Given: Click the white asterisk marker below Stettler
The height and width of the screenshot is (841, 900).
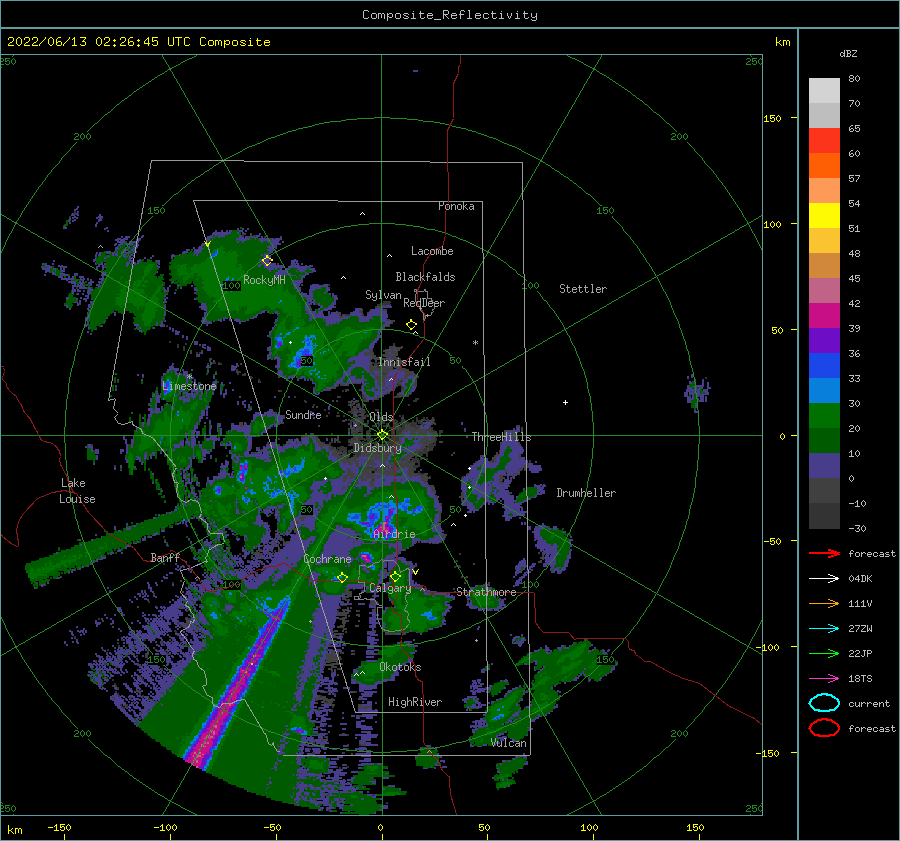Looking at the screenshot, I should pyautogui.click(x=475, y=343).
